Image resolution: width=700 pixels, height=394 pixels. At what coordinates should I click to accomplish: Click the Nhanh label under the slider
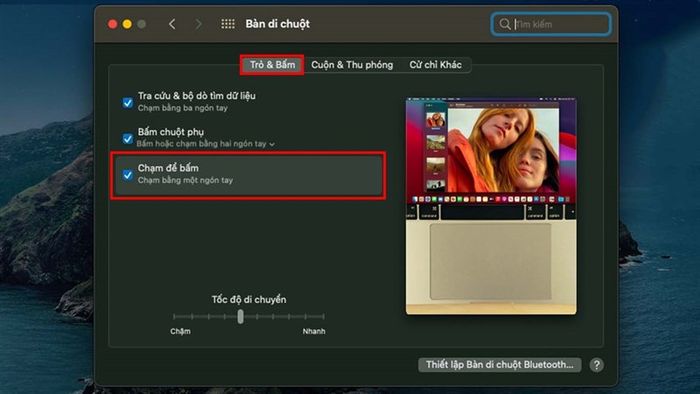[x=314, y=331]
